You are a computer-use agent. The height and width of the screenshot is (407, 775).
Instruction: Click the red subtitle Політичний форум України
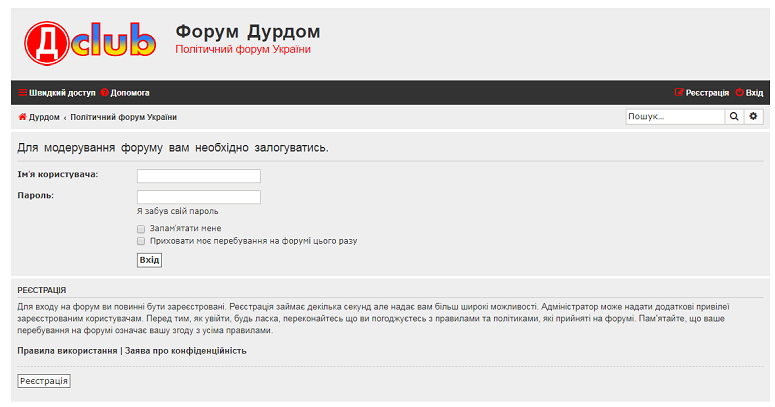click(243, 49)
